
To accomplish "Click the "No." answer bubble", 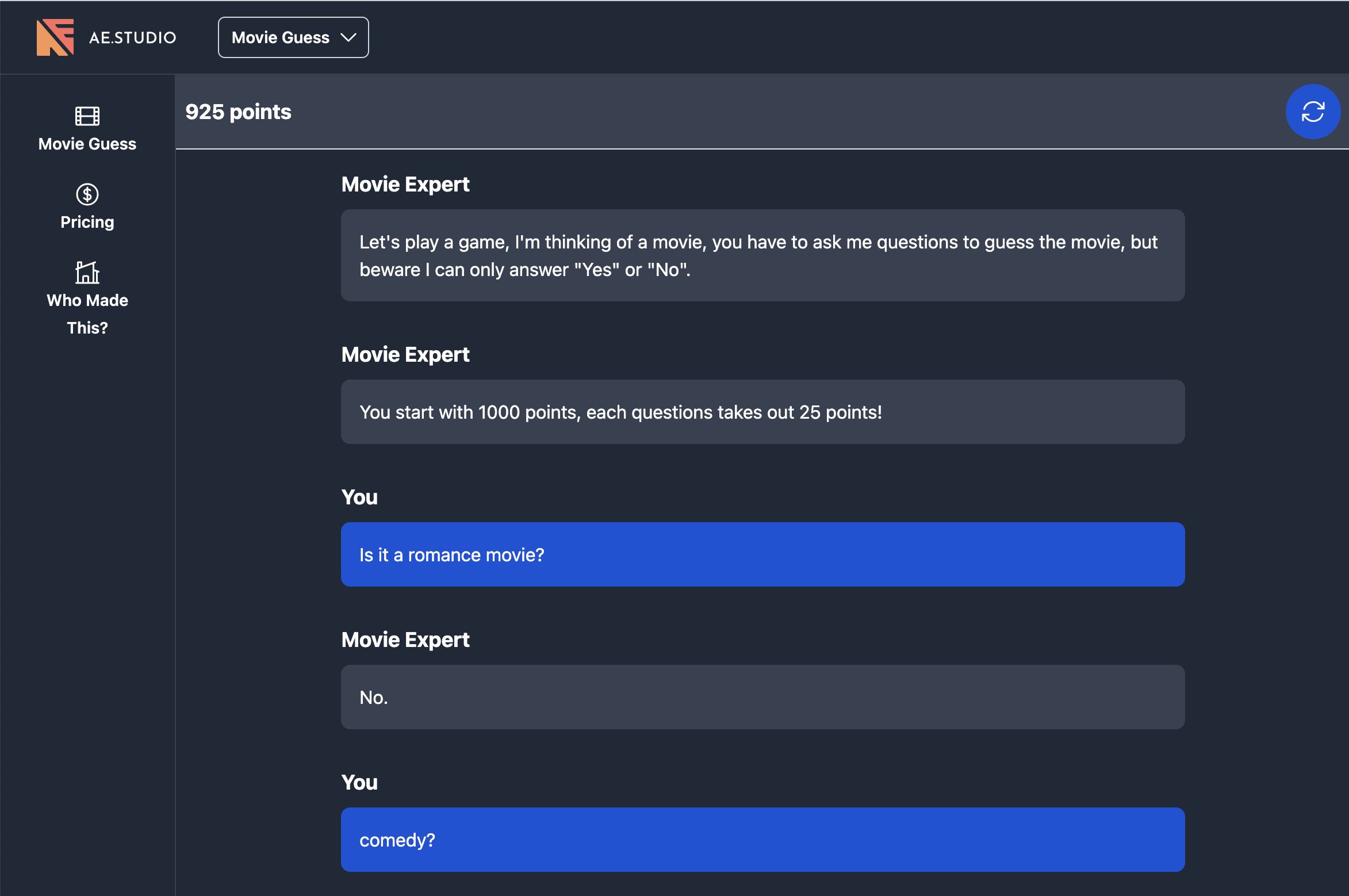I will point(762,697).
